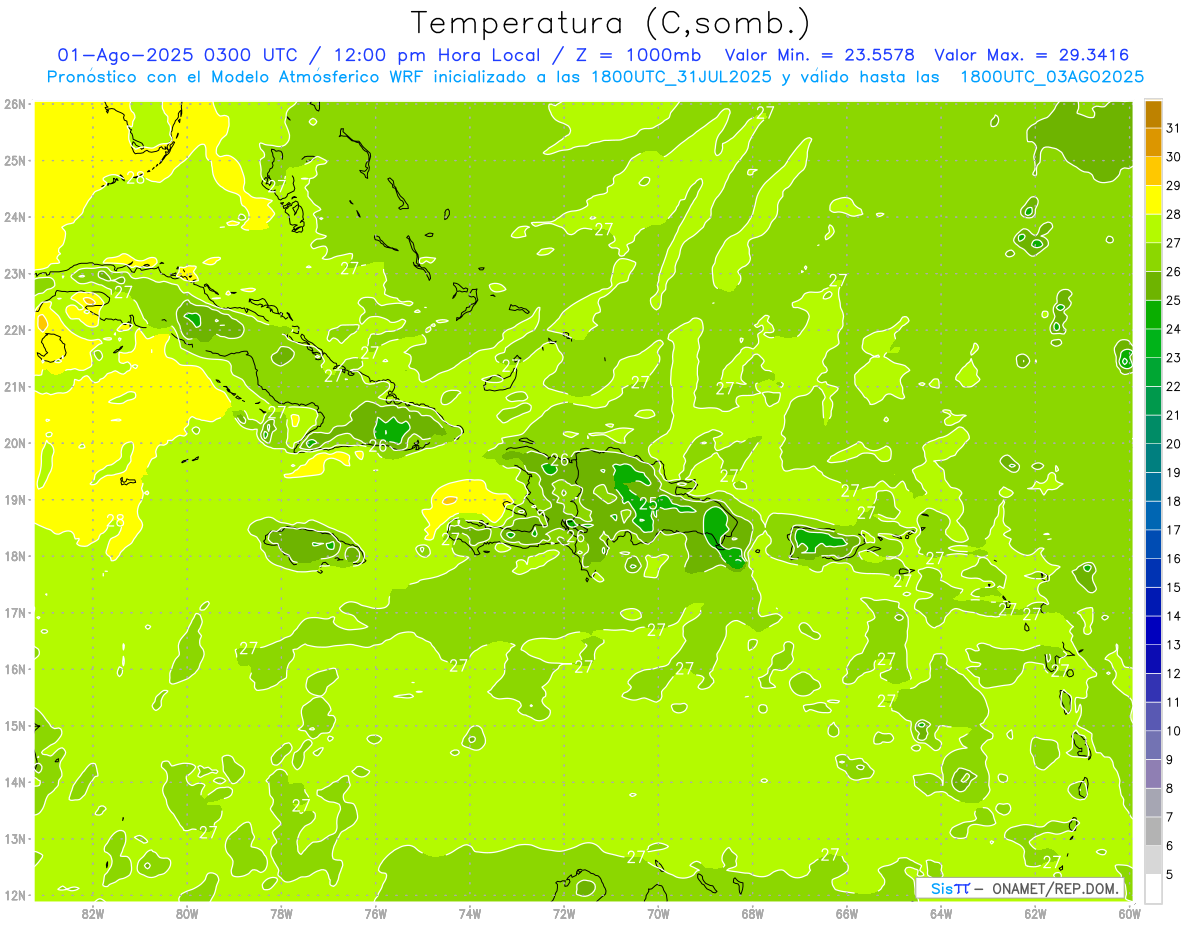Image resolution: width=1200 pixels, height=927 pixels.
Task: Click latitude axis label 13N
Action: (14, 838)
